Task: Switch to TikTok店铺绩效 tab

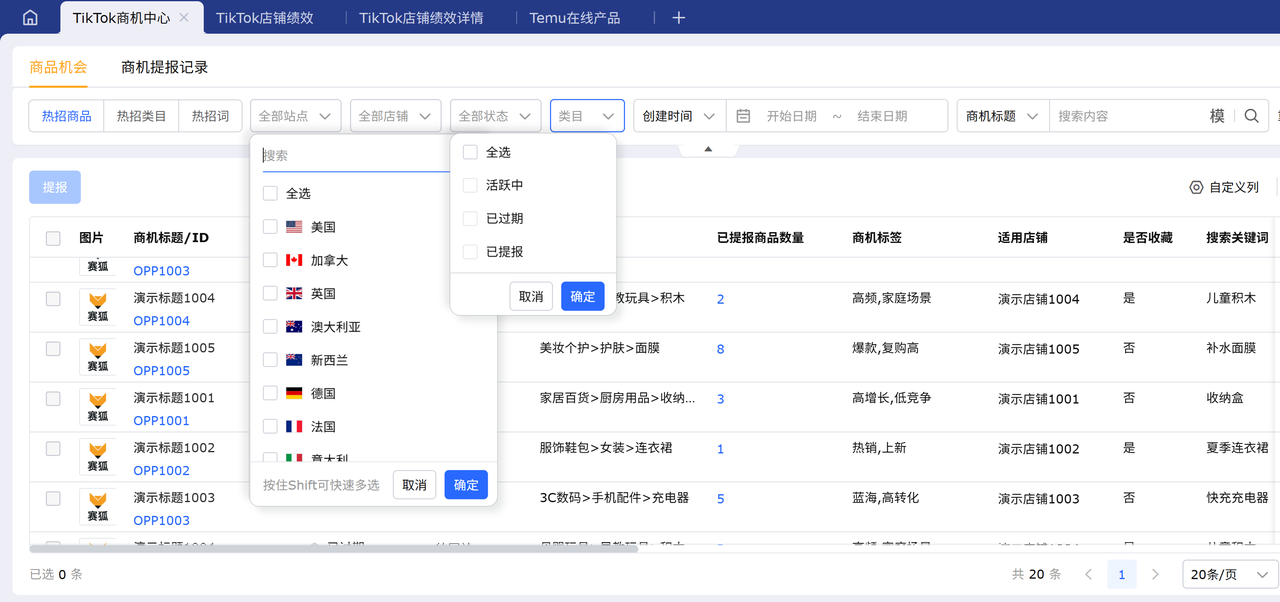Action: [x=264, y=18]
